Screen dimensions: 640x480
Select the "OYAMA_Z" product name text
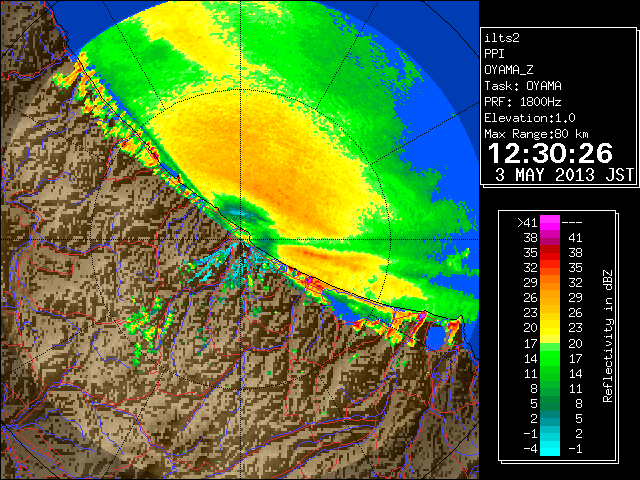[509, 70]
